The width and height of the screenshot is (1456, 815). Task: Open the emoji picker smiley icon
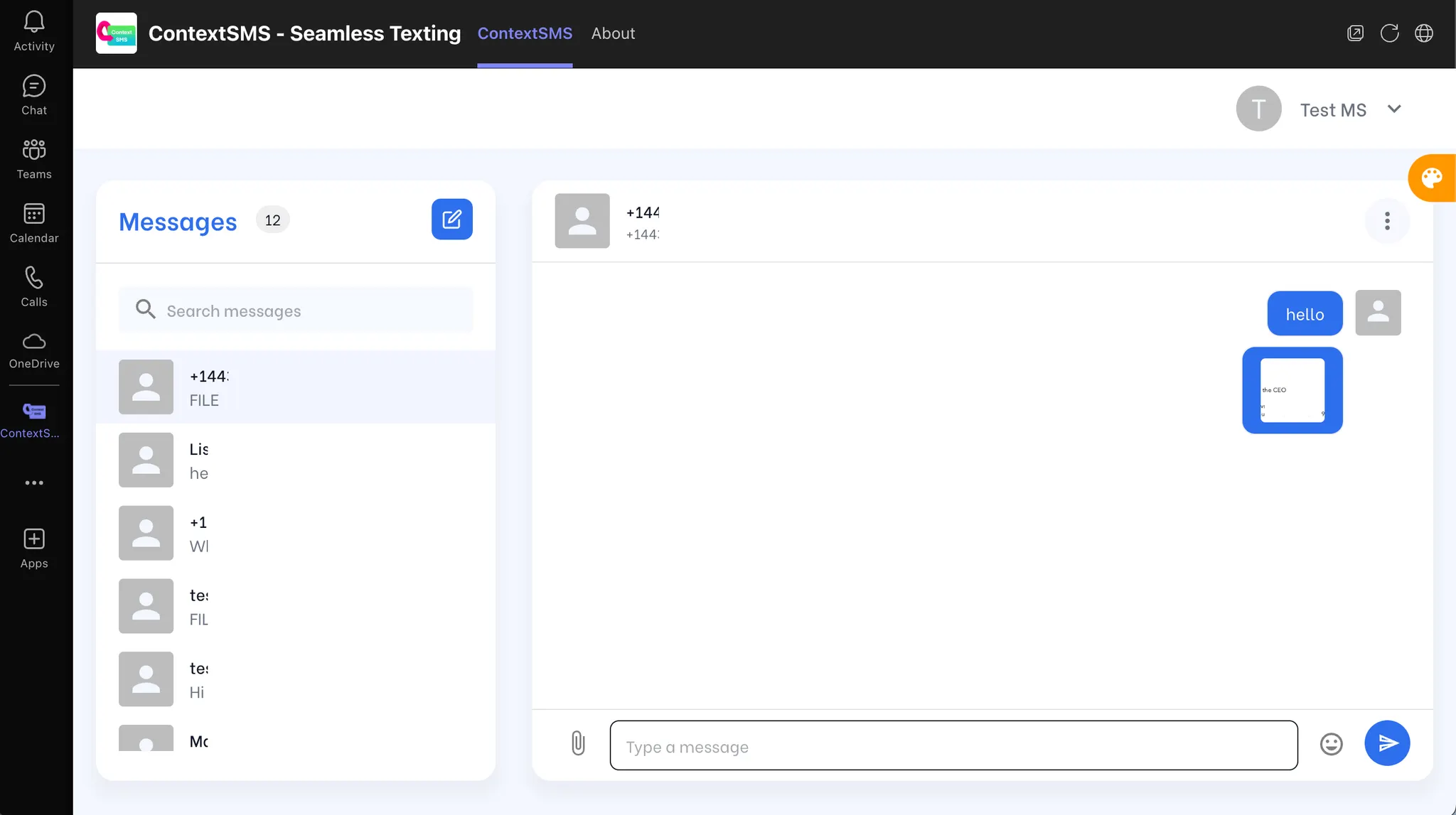coord(1331,744)
